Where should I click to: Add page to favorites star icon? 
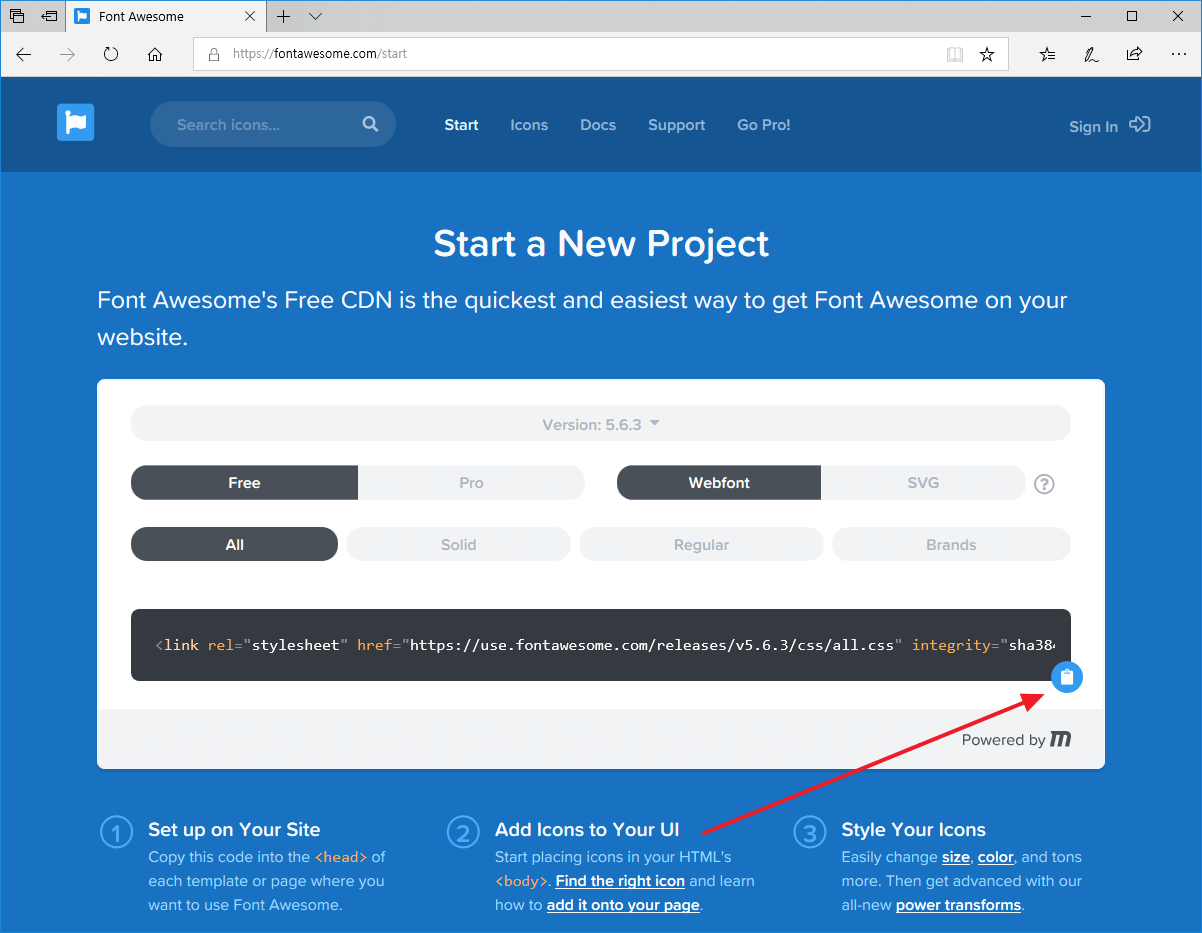[987, 54]
